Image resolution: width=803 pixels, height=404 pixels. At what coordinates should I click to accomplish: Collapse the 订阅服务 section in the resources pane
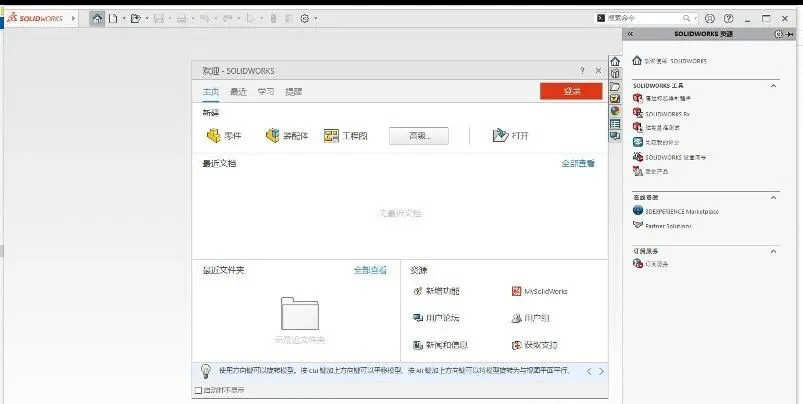coord(773,251)
